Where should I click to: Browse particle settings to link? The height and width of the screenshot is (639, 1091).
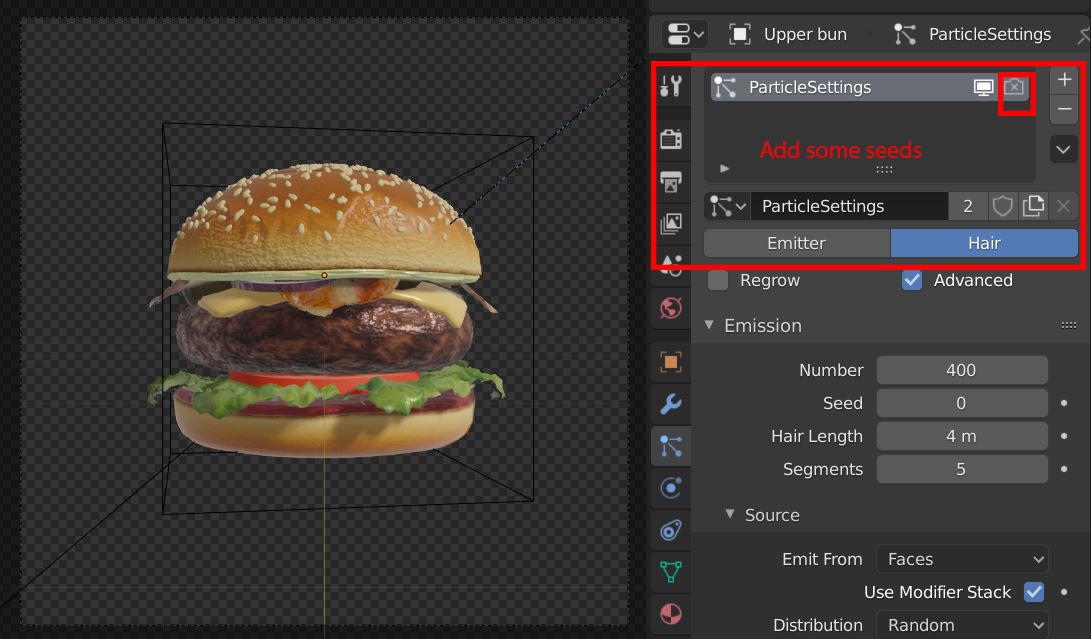727,206
